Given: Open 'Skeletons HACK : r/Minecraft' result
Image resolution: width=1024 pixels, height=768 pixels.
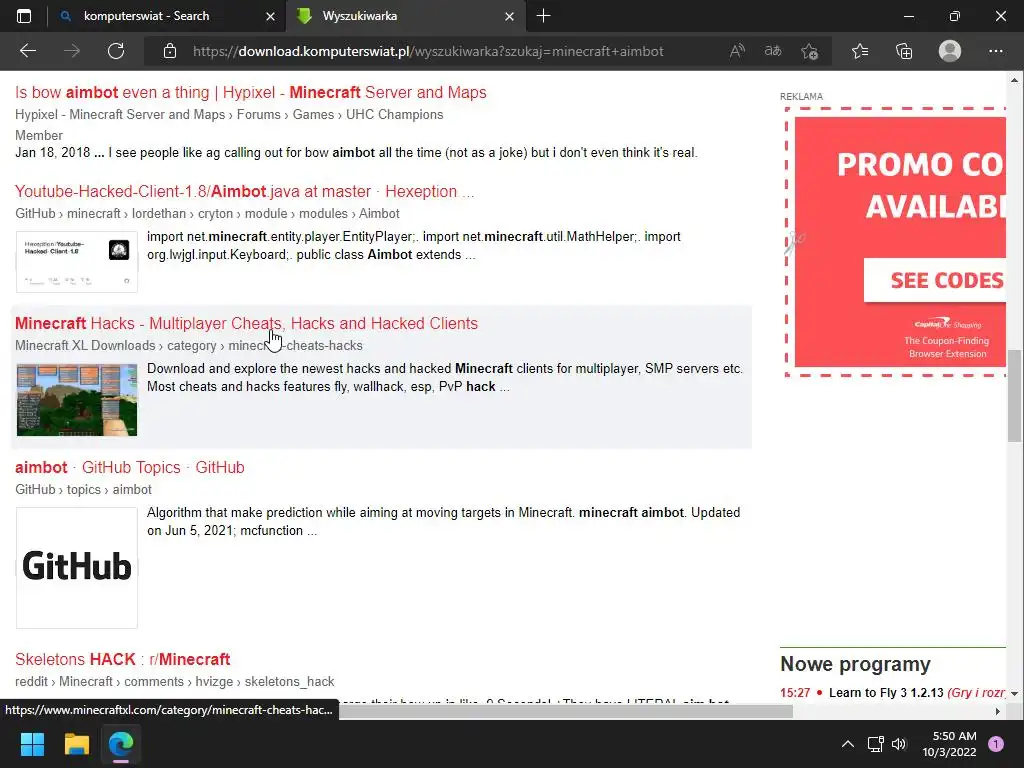Looking at the screenshot, I should coord(123,659).
